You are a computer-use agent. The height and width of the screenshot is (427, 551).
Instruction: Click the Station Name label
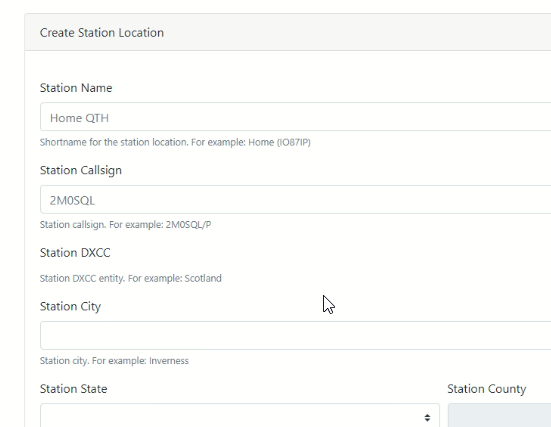tap(76, 88)
